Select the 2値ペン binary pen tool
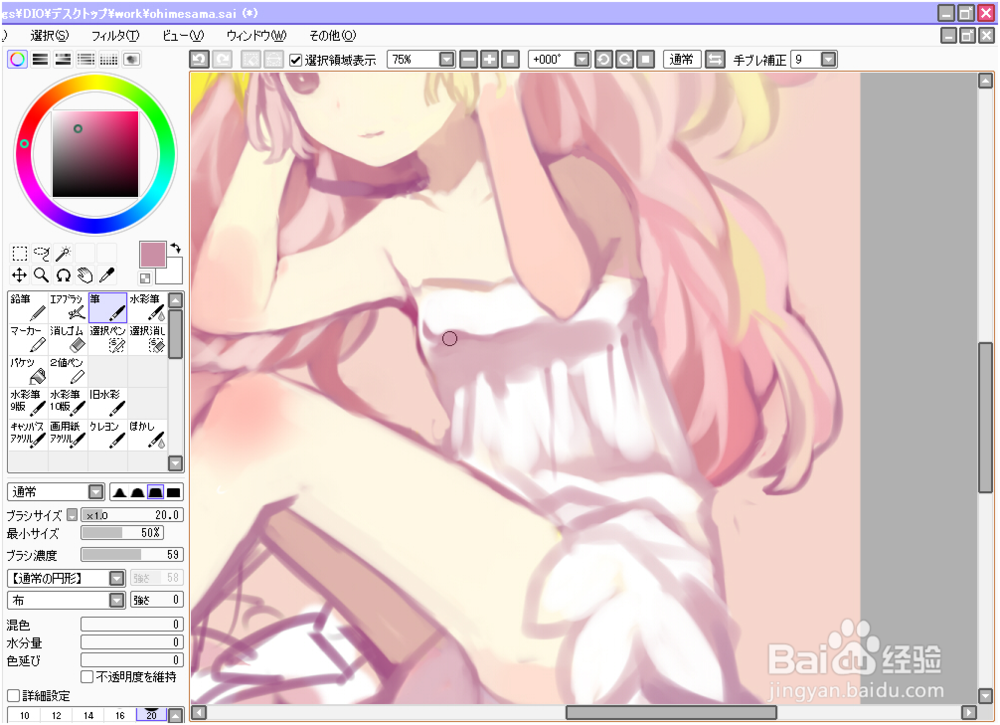This screenshot has height=725, width=1000. [68, 371]
